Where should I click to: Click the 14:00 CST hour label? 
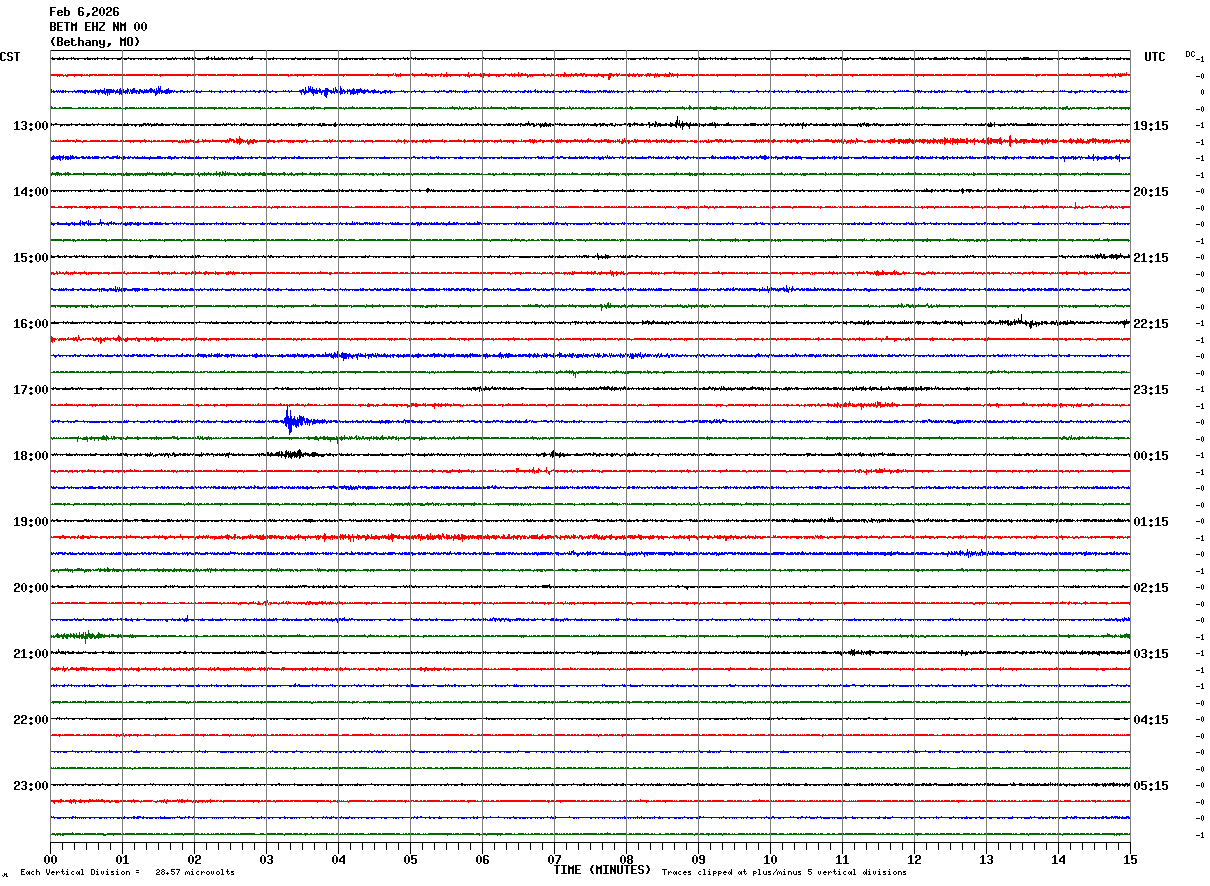click(x=31, y=191)
